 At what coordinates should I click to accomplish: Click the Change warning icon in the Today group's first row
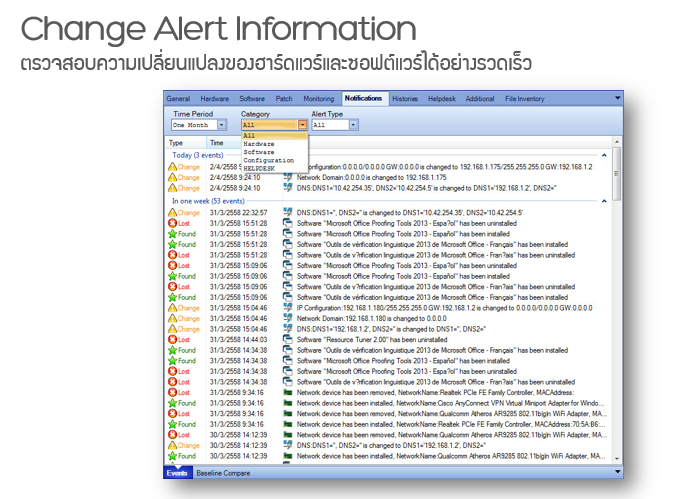coord(172,167)
